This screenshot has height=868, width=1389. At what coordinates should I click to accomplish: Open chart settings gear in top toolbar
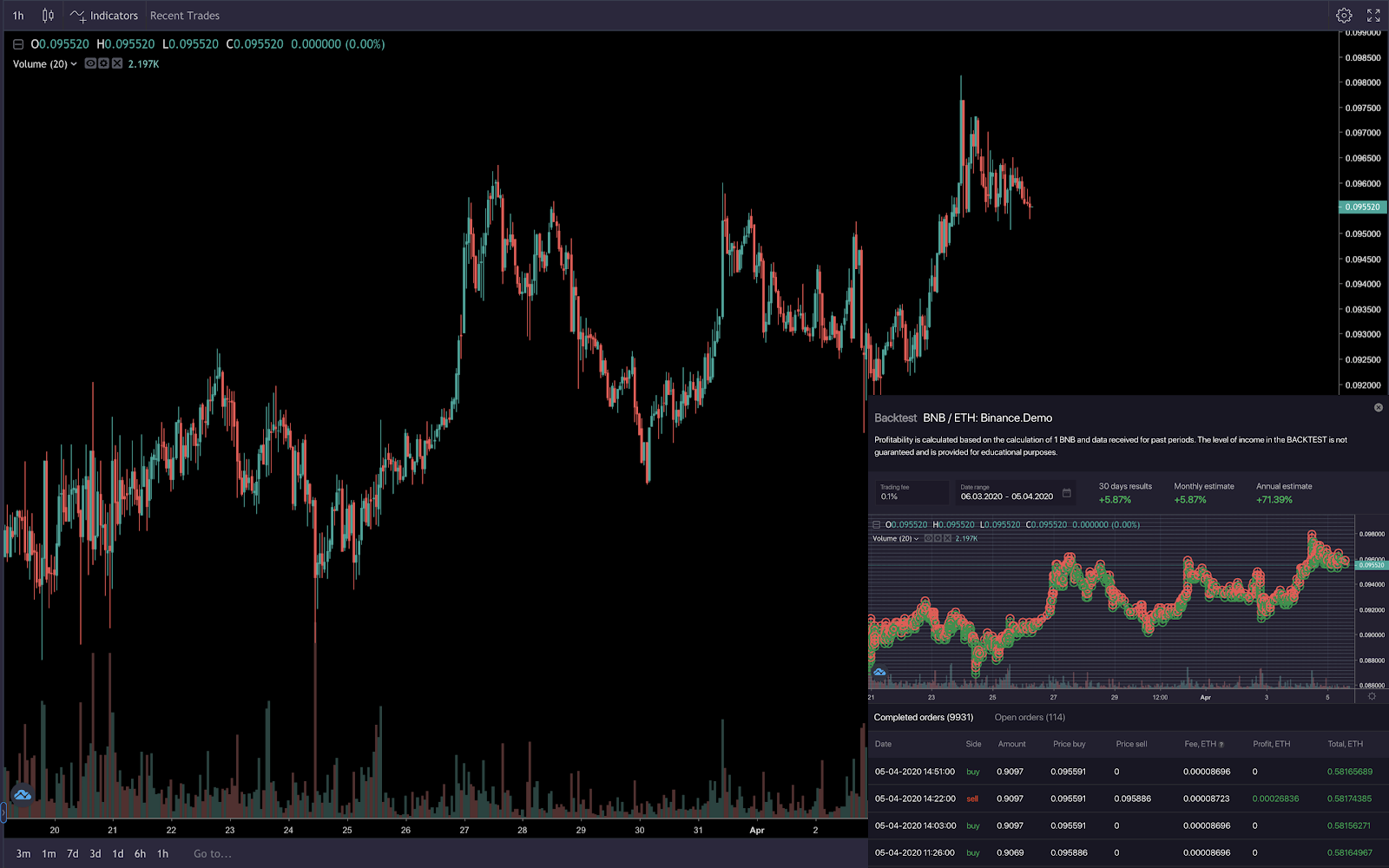tap(1344, 16)
